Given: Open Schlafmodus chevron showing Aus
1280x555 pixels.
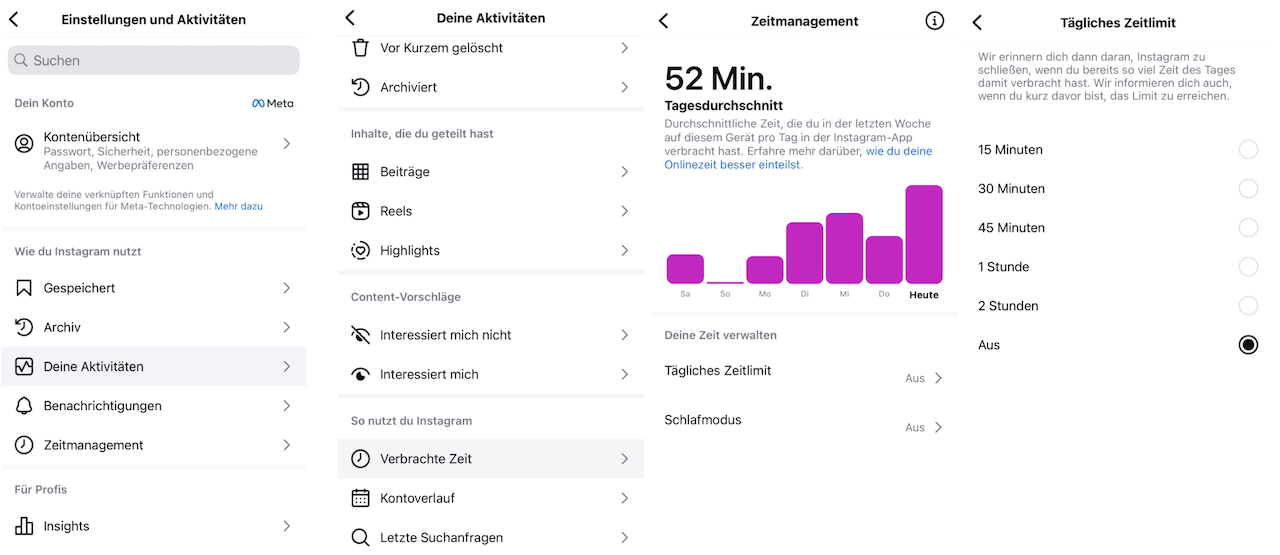Looking at the screenshot, I should (938, 427).
